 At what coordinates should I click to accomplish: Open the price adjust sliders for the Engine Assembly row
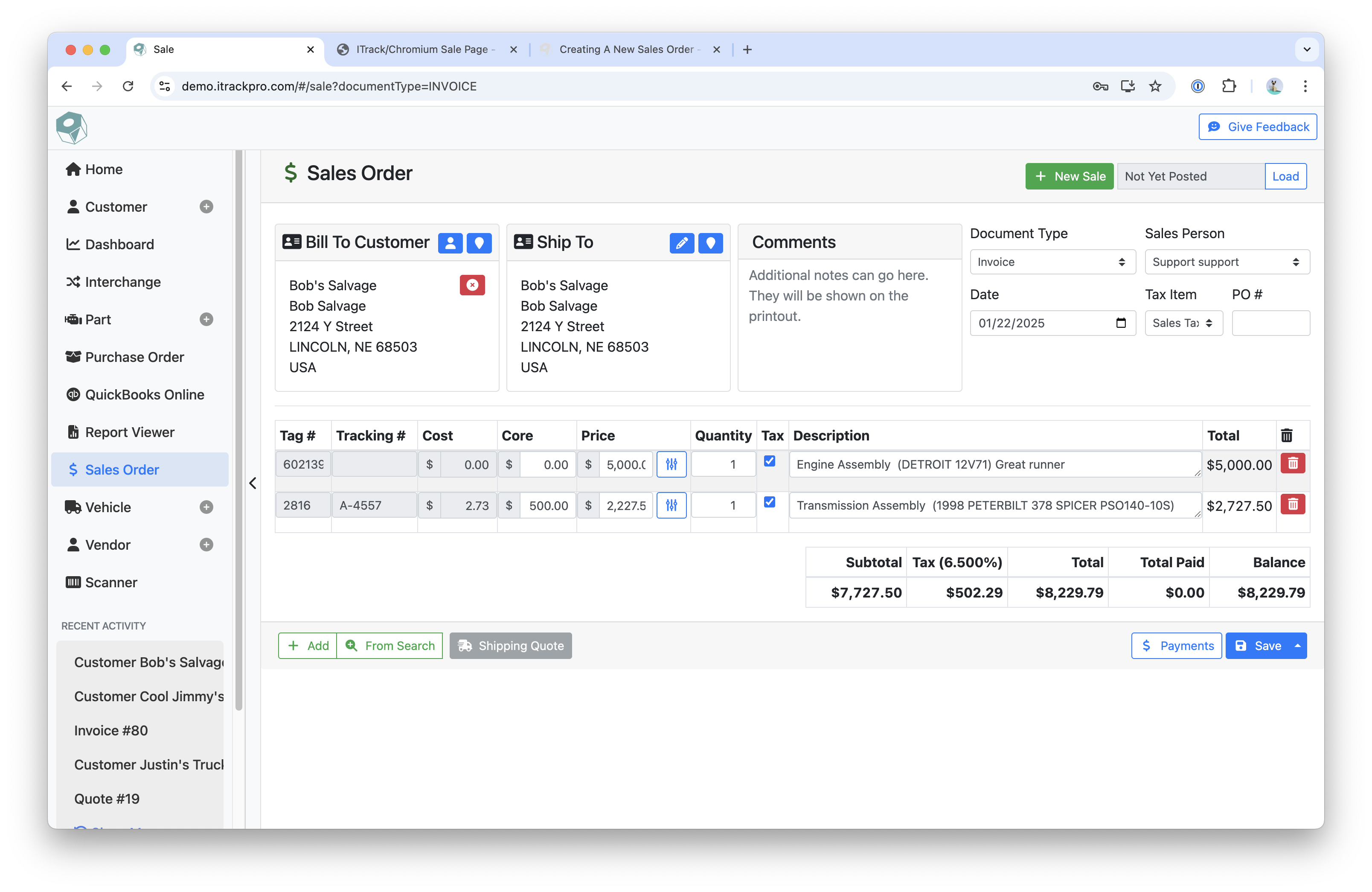(671, 464)
